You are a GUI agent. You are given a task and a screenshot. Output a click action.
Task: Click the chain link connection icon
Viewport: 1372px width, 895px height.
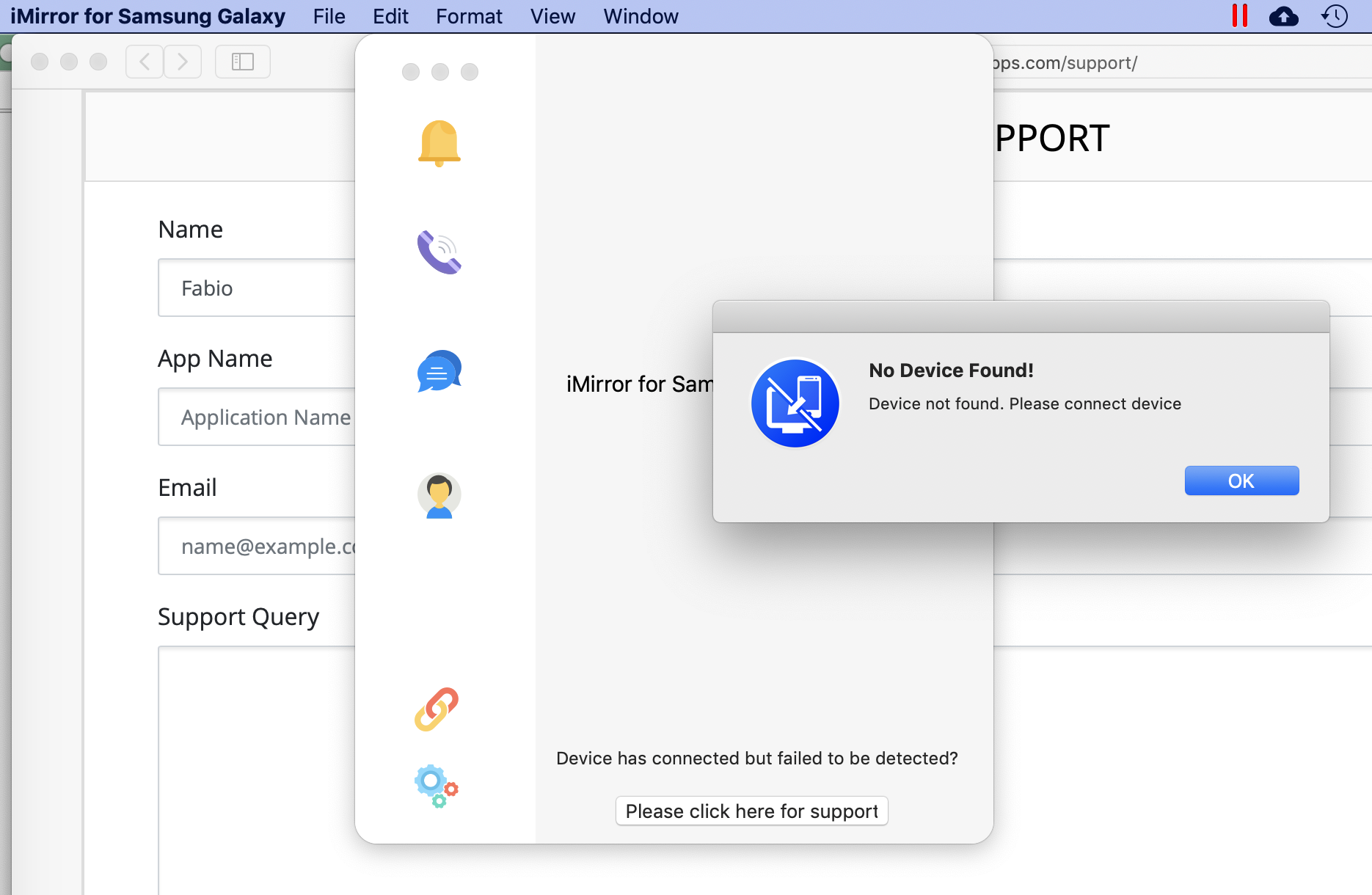pyautogui.click(x=437, y=709)
